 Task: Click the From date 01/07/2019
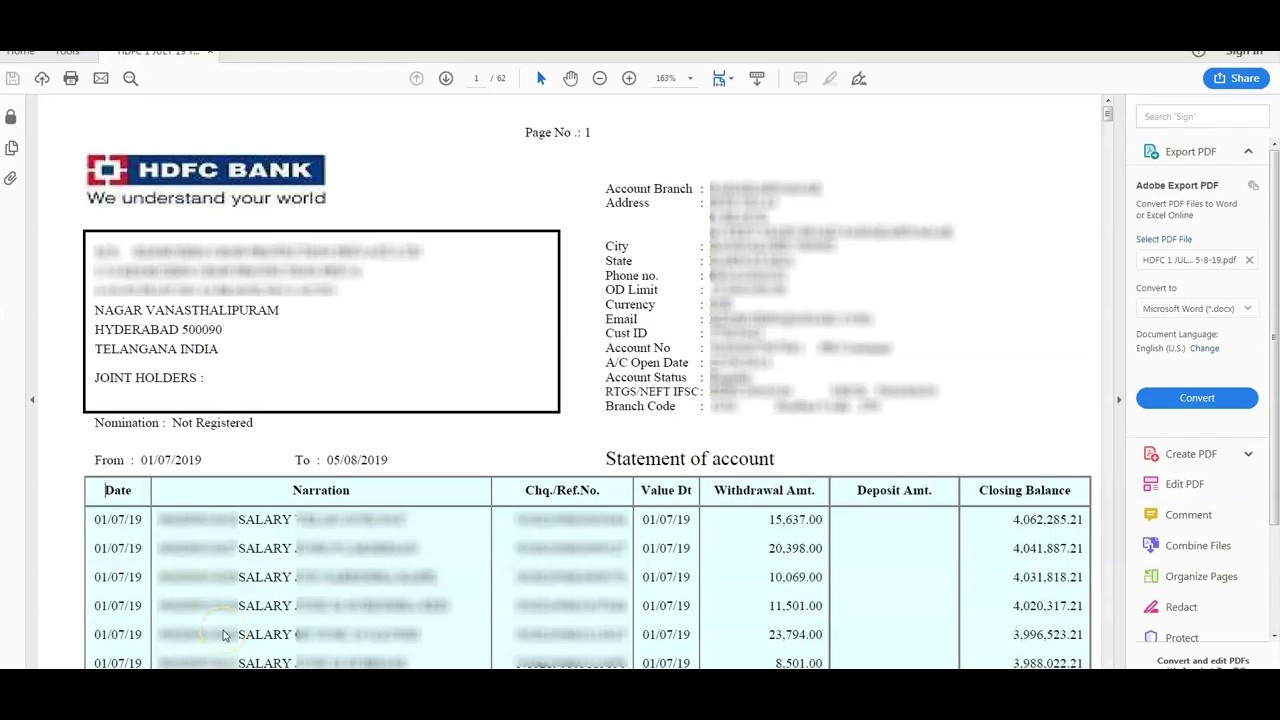click(x=171, y=460)
